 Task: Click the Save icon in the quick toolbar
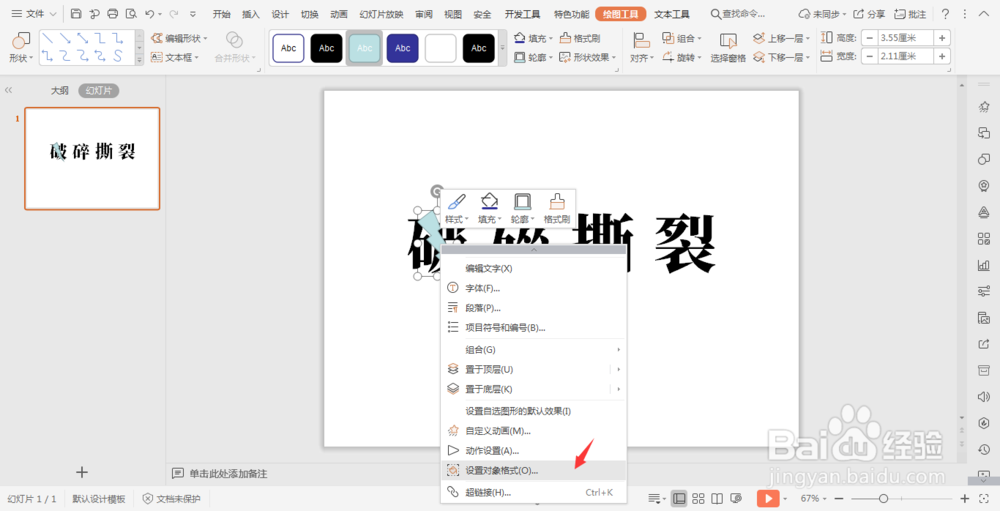pyautogui.click(x=76, y=13)
